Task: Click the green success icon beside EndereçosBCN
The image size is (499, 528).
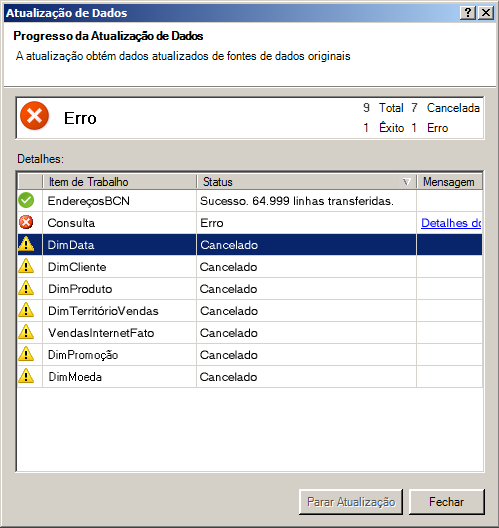Action: (26, 201)
